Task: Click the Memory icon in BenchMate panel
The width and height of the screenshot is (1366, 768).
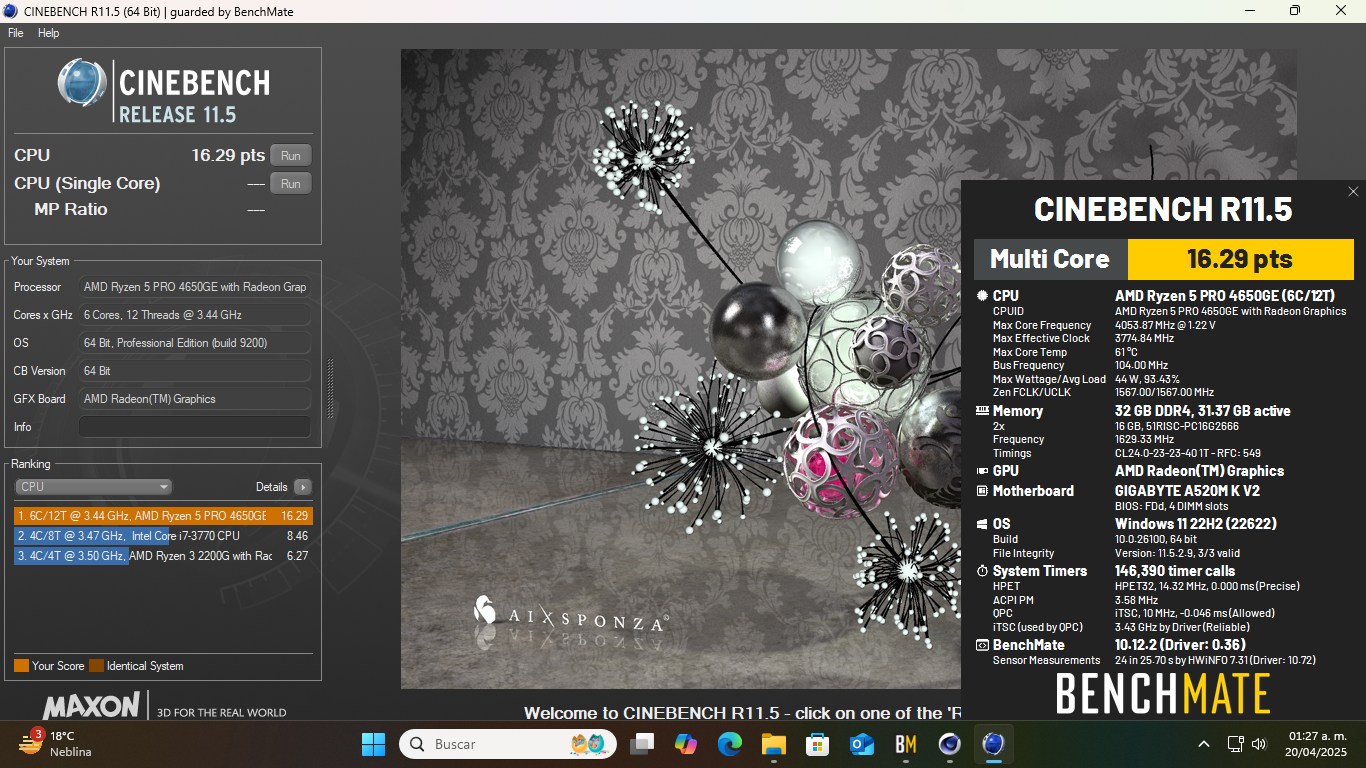Action: [x=982, y=411]
